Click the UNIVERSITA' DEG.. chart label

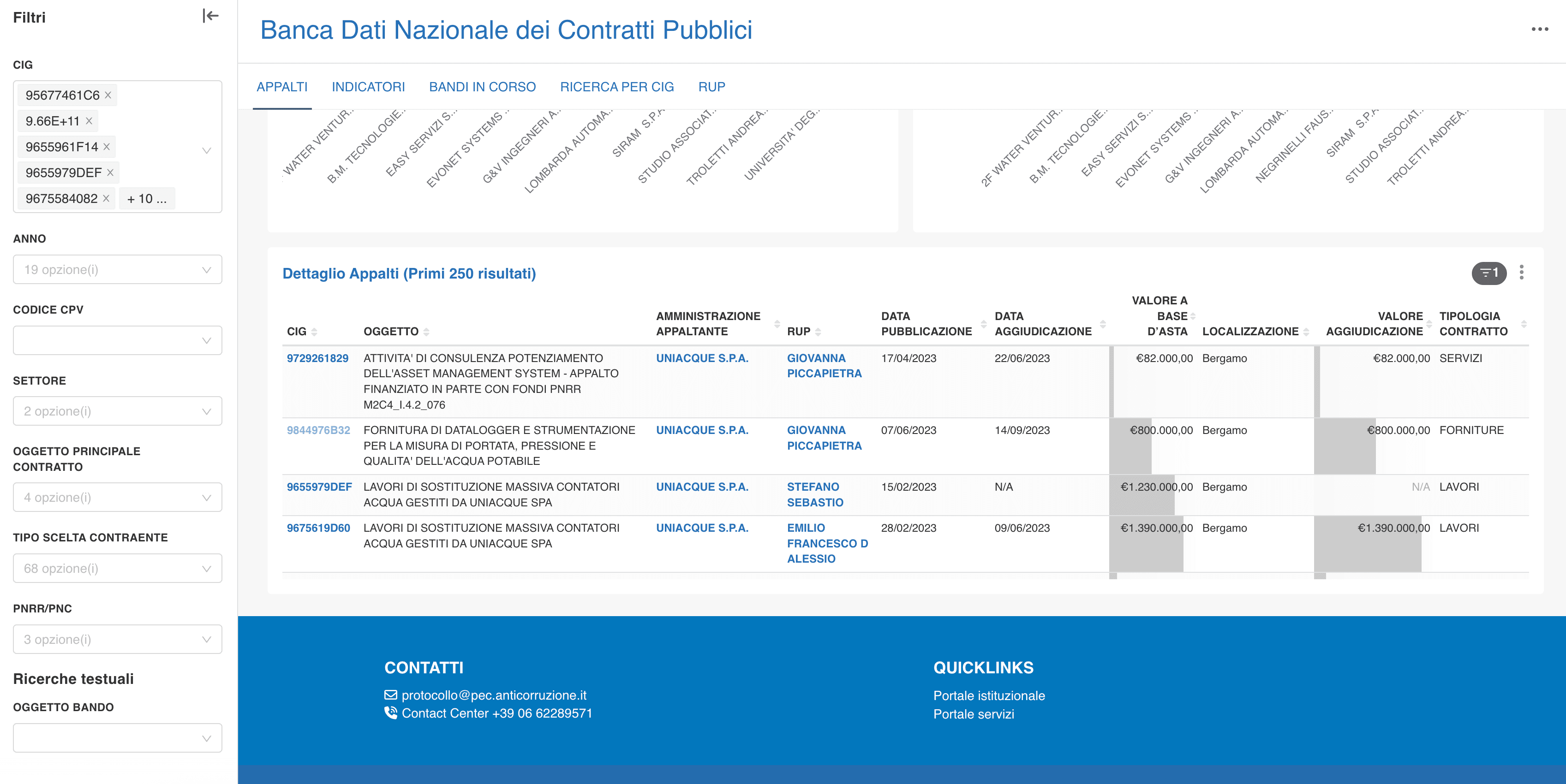(x=782, y=145)
